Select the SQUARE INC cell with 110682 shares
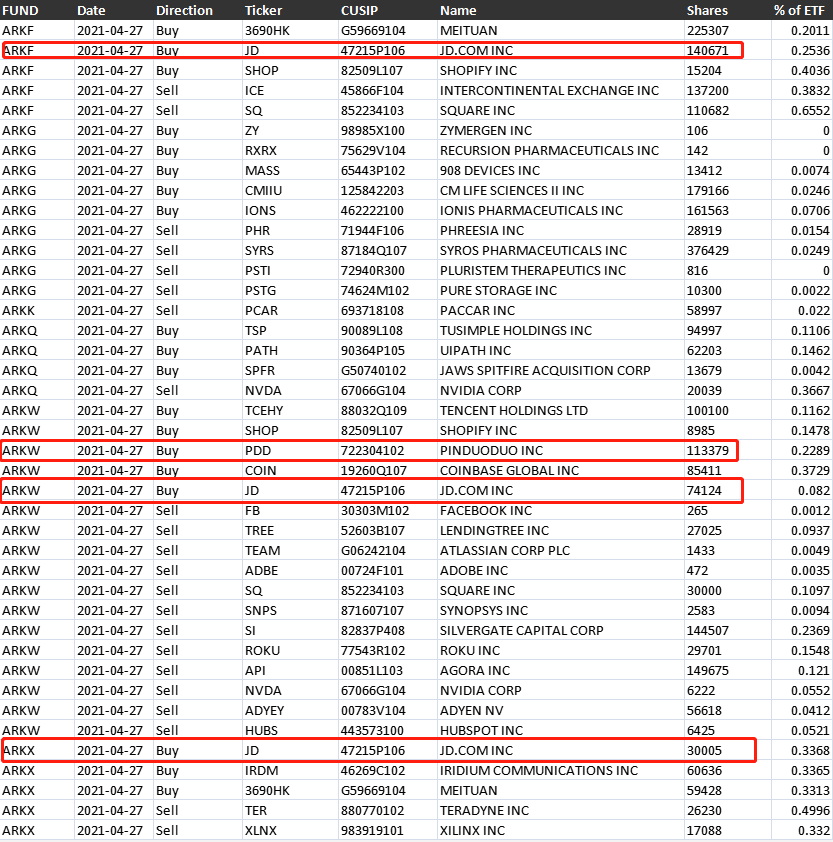Viewport: 833px width, 842px height. point(477,111)
